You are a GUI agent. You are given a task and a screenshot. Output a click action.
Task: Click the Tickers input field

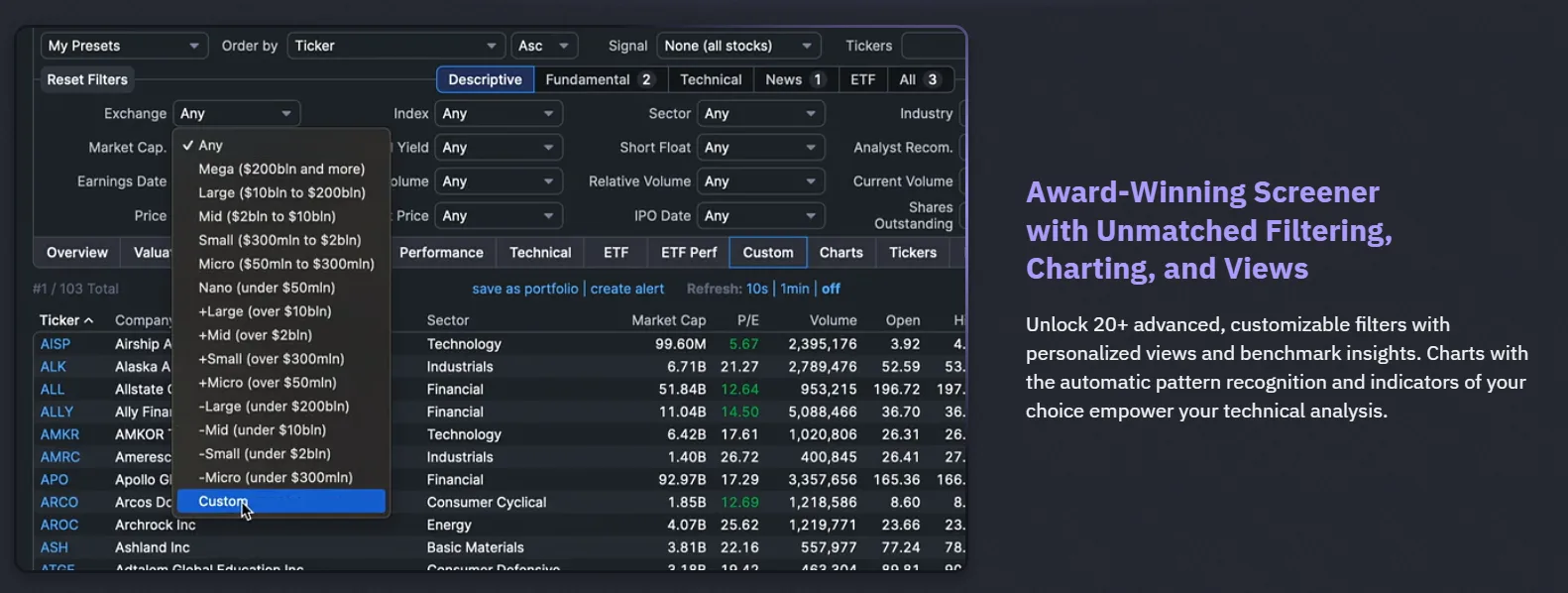[x=933, y=46]
